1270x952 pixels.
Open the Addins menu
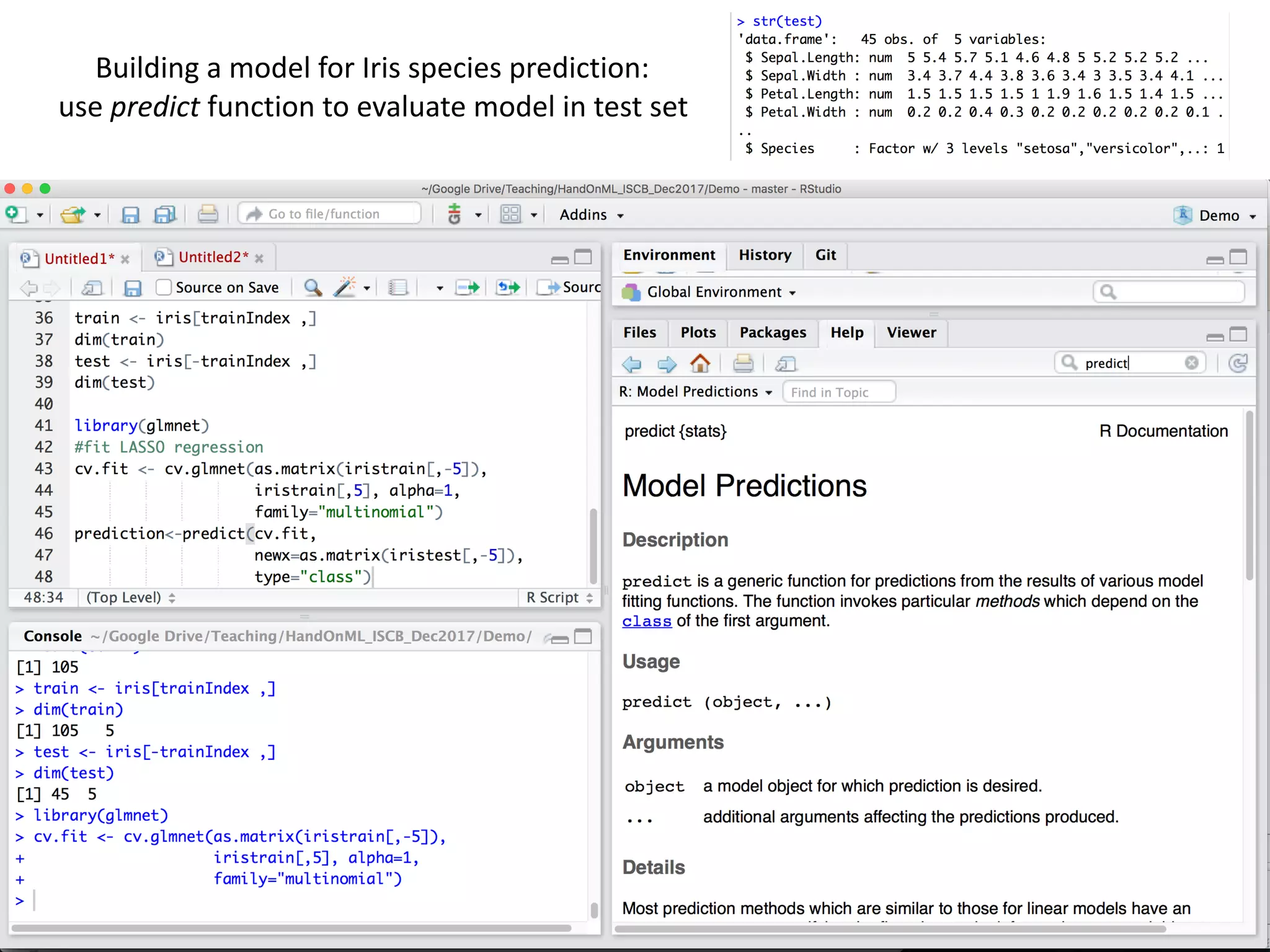592,214
